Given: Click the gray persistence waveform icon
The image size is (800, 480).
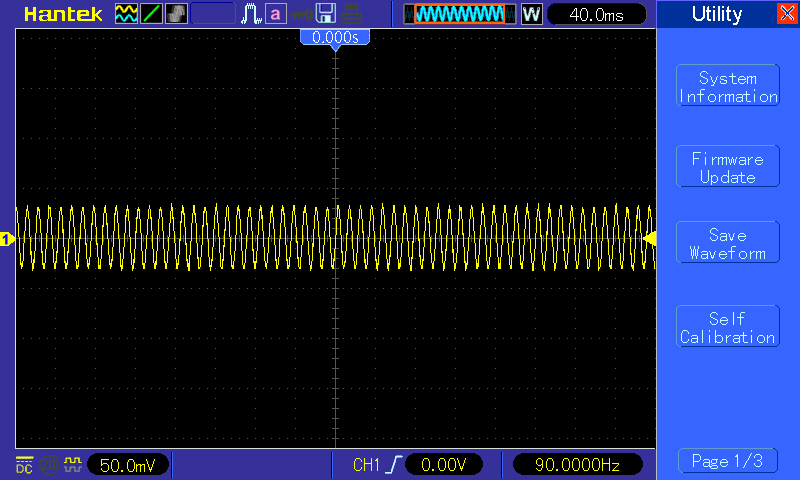Looking at the screenshot, I should tap(176, 14).
